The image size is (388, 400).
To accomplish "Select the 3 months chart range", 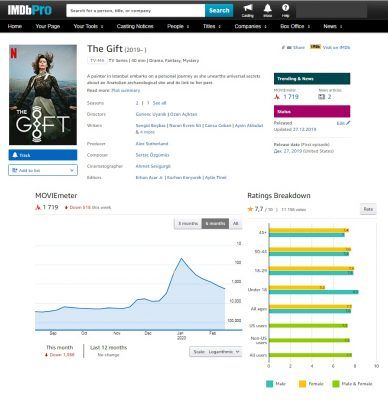I will pos(188,223).
